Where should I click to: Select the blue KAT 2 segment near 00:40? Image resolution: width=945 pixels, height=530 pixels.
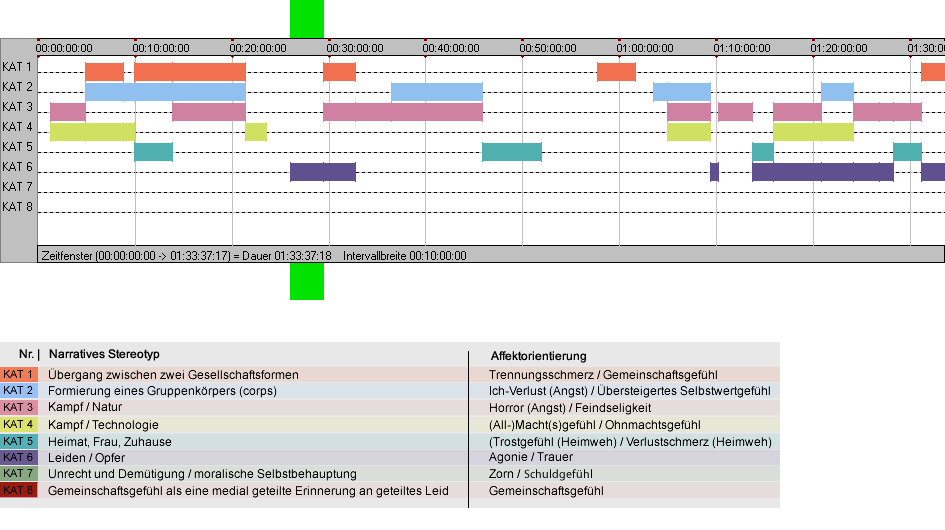pyautogui.click(x=437, y=92)
